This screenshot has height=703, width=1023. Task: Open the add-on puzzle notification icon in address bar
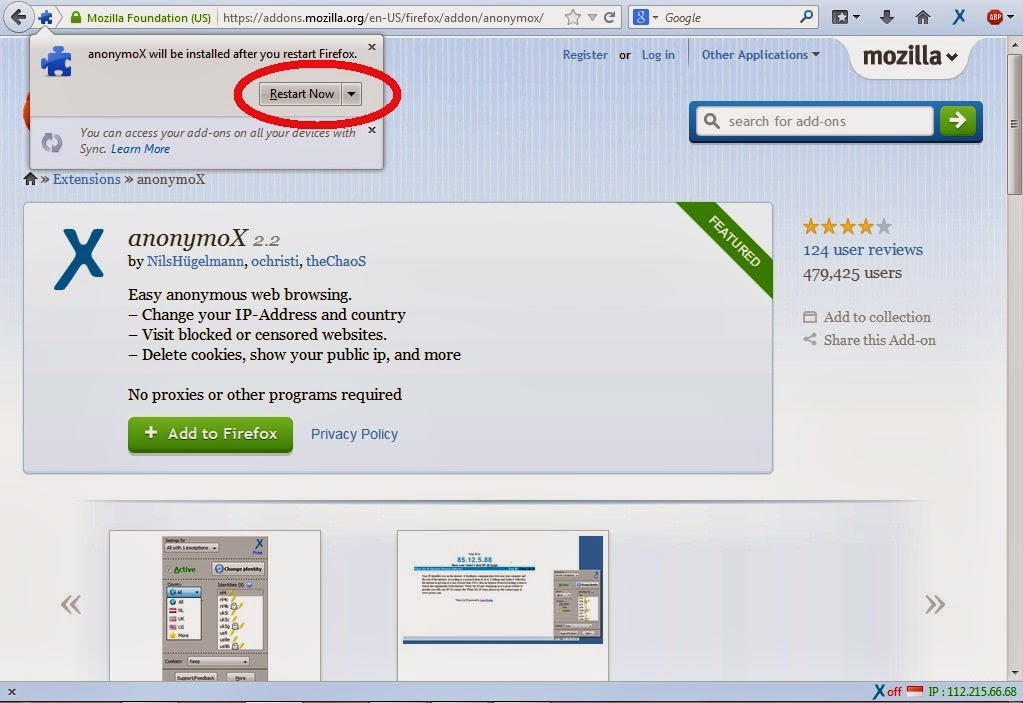[45, 18]
